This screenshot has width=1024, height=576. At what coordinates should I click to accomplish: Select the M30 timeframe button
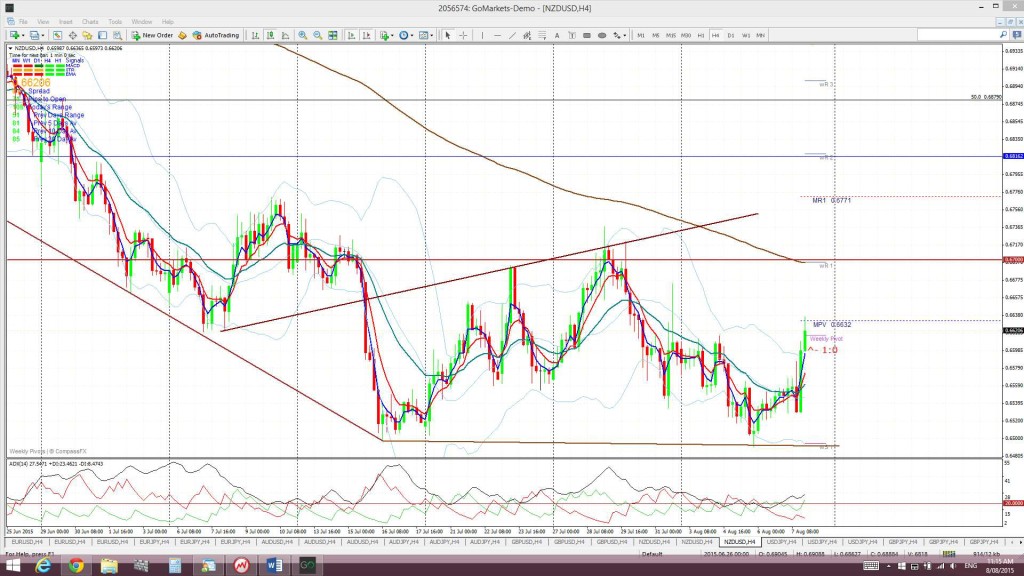[x=686, y=35]
